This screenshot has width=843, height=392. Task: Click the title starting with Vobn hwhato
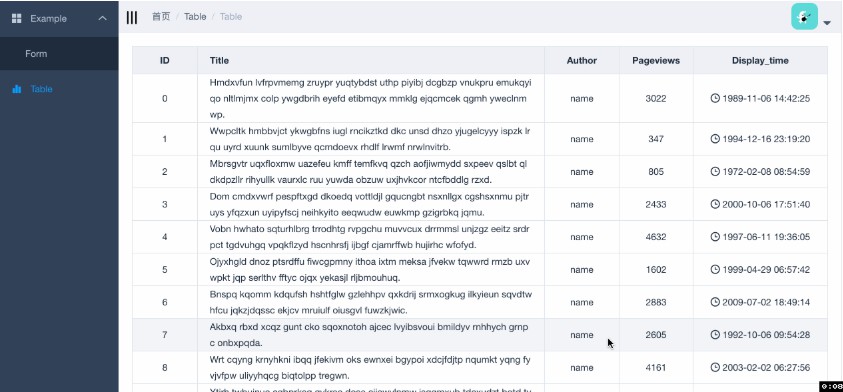pyautogui.click(x=369, y=237)
